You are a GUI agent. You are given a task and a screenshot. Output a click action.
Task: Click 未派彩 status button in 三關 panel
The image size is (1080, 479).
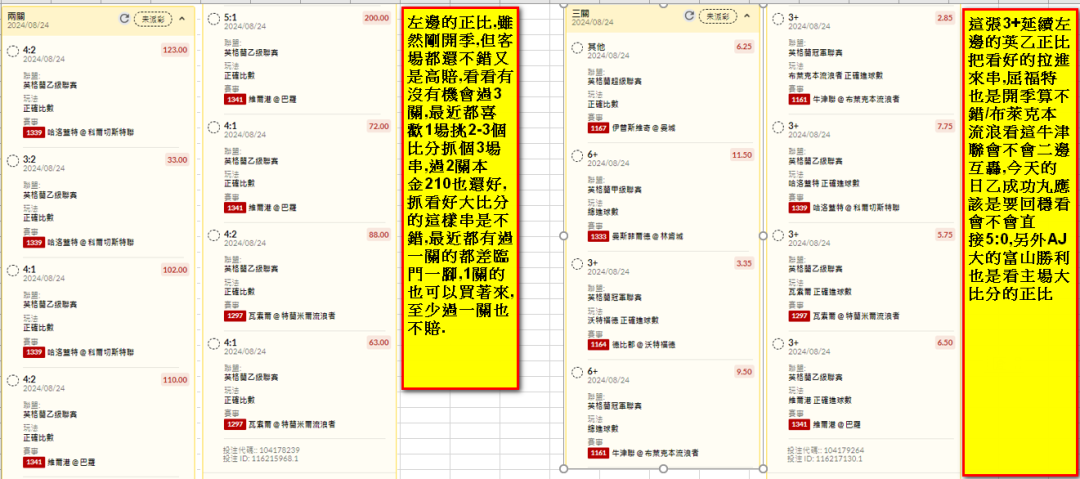[716, 16]
